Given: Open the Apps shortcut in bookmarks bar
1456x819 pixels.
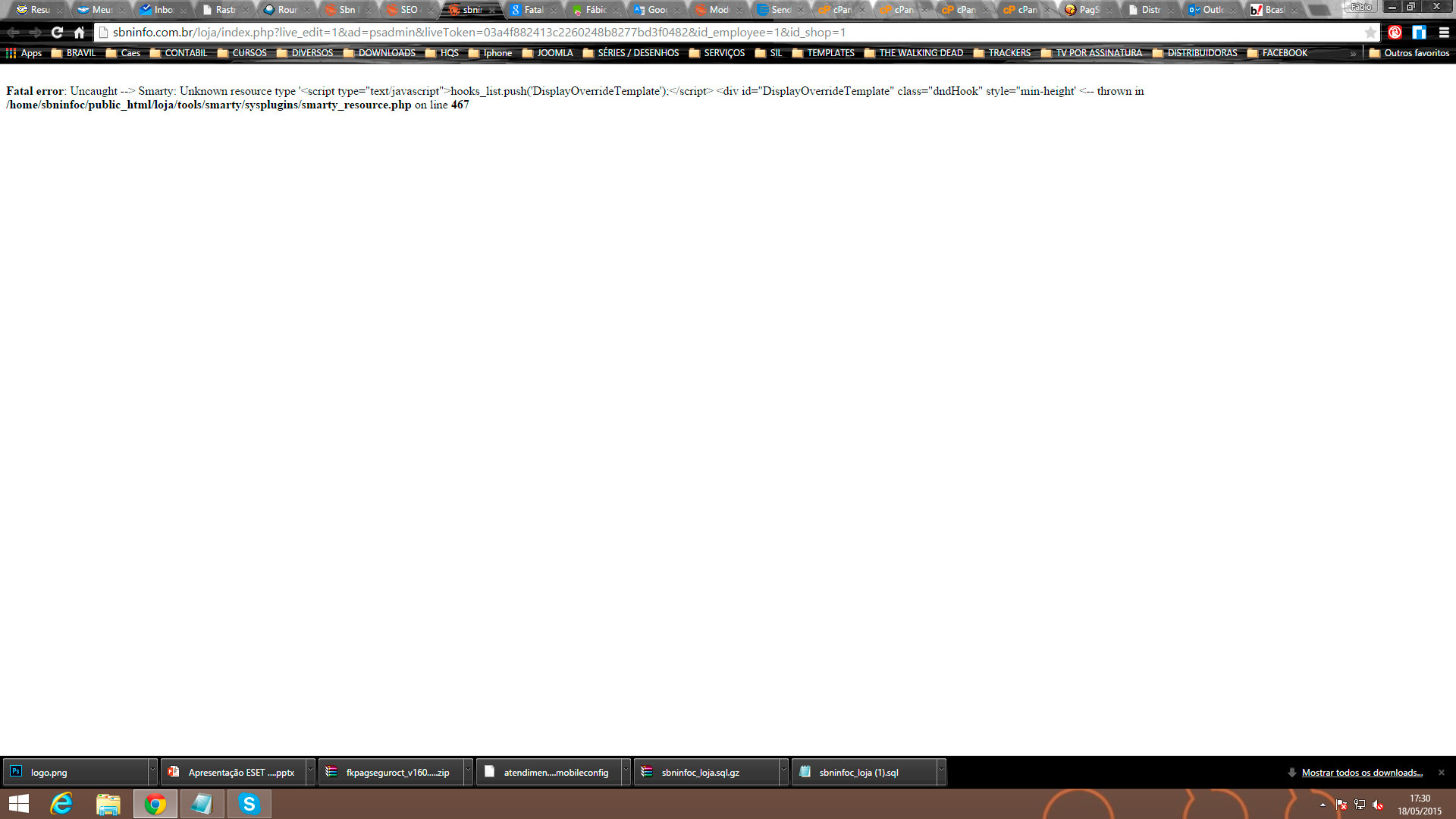Looking at the screenshot, I should pos(24,53).
